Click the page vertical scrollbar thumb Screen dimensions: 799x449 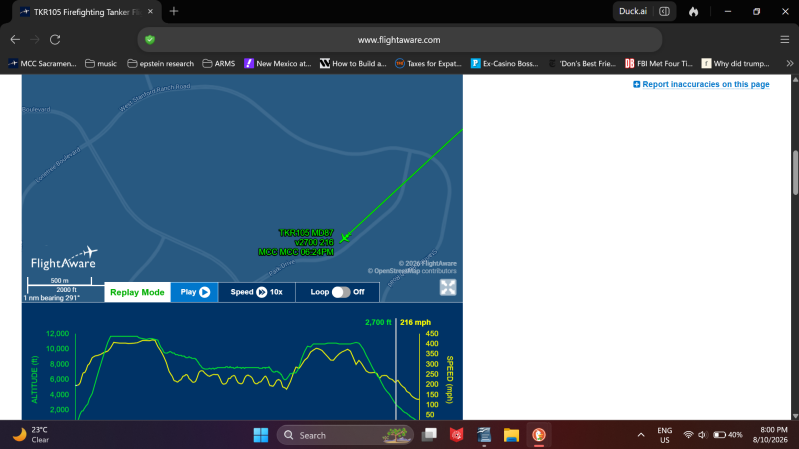pos(795,172)
